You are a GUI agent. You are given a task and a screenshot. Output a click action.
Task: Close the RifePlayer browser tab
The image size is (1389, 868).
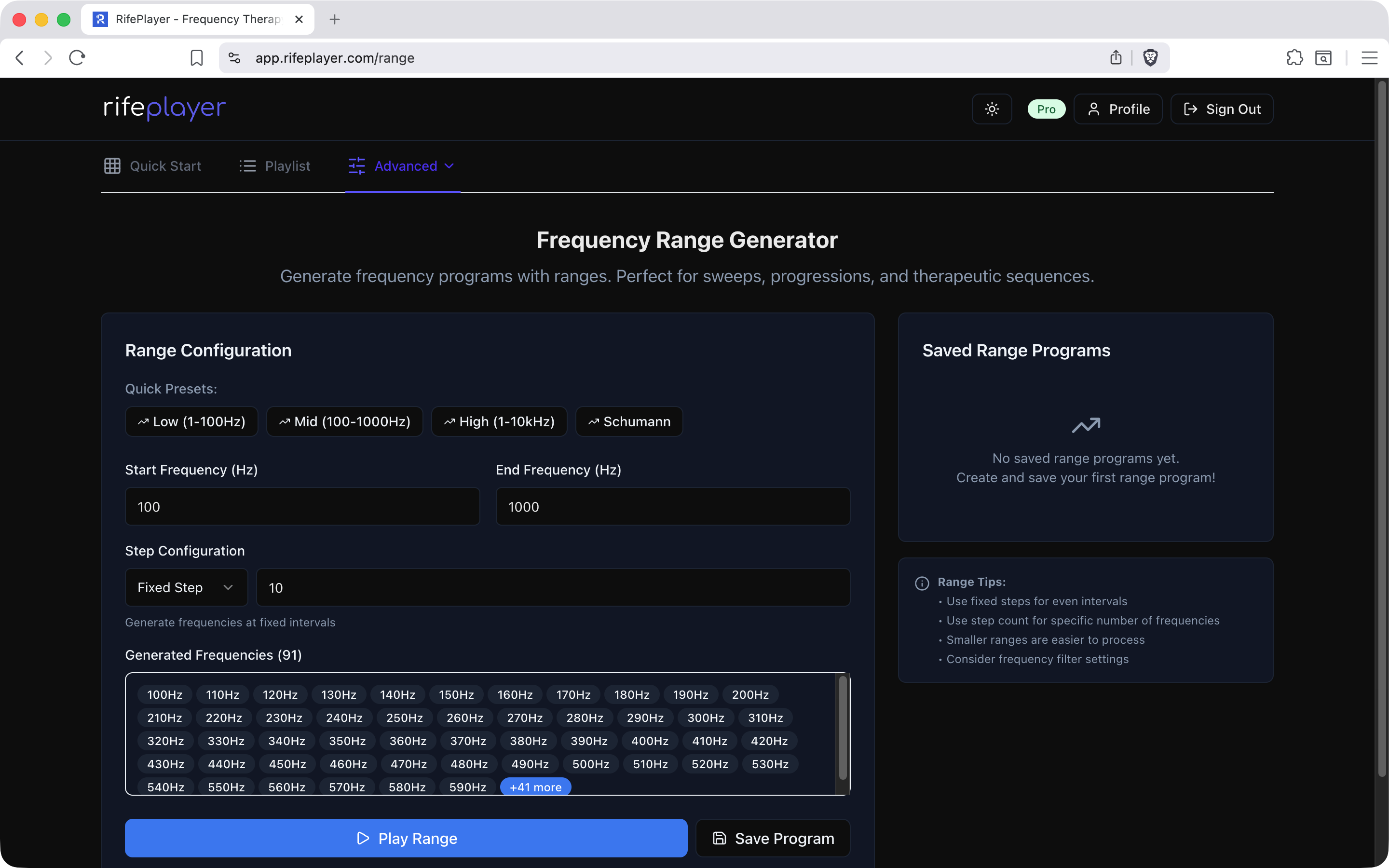299,19
